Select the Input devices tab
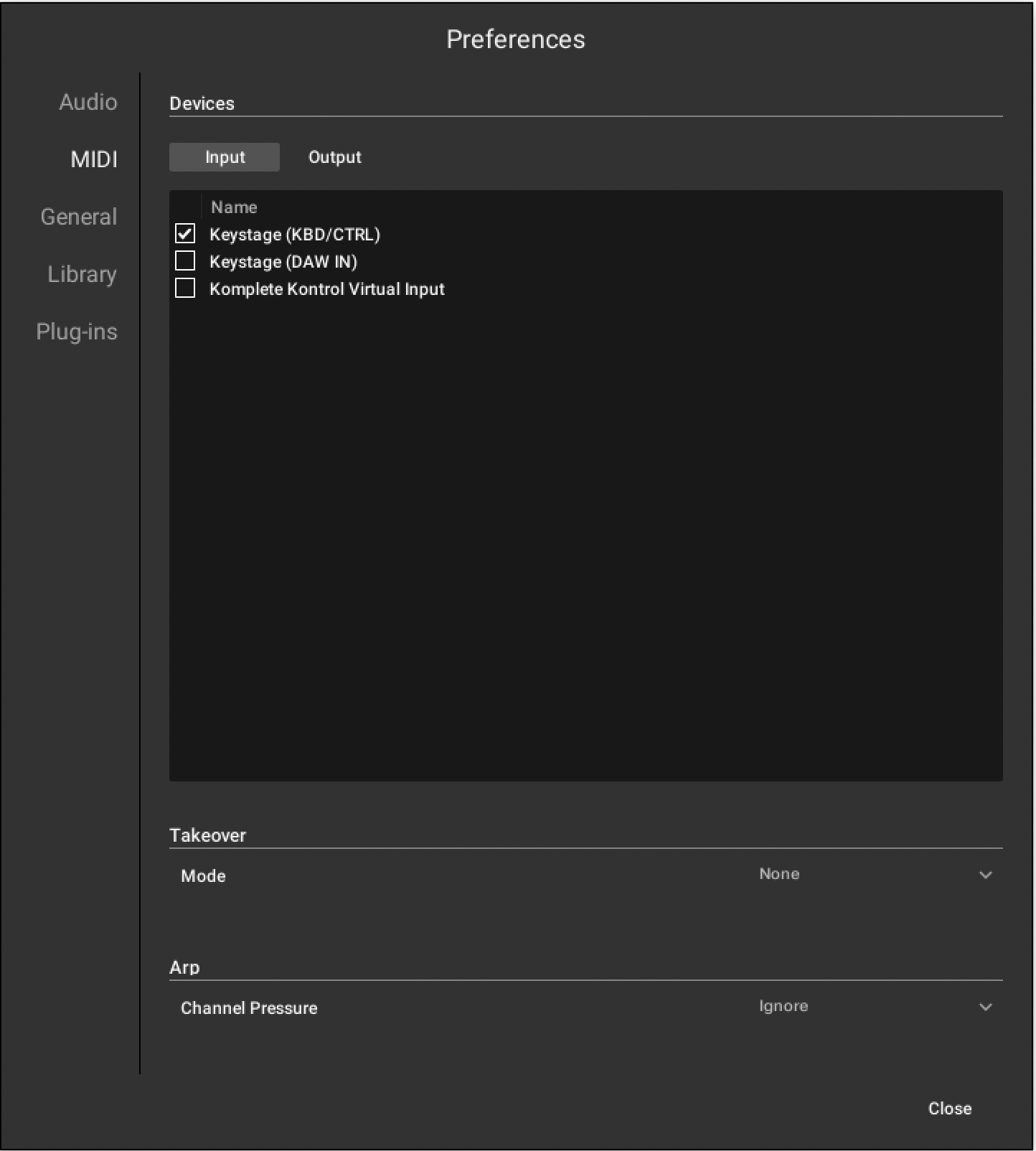Image resolution: width=1036 pixels, height=1151 pixels. click(225, 157)
